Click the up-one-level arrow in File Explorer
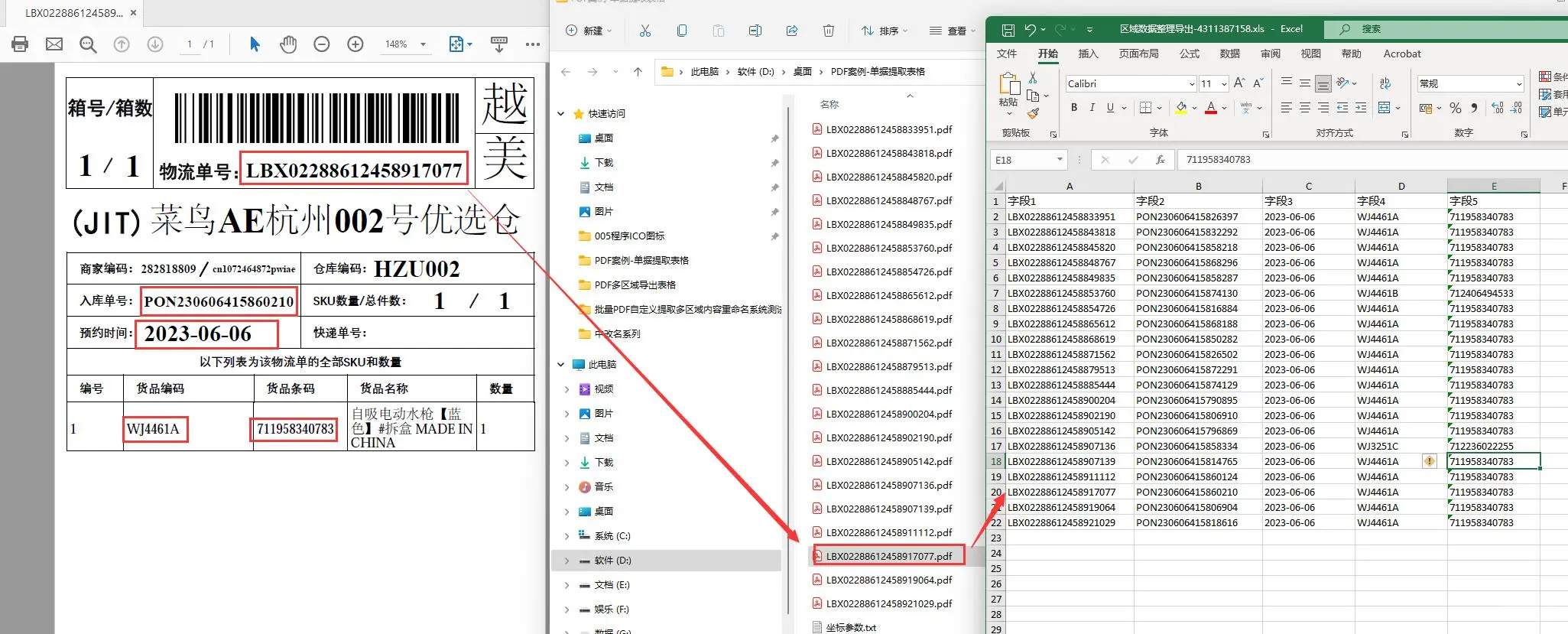The image size is (1568, 634). coord(638,72)
